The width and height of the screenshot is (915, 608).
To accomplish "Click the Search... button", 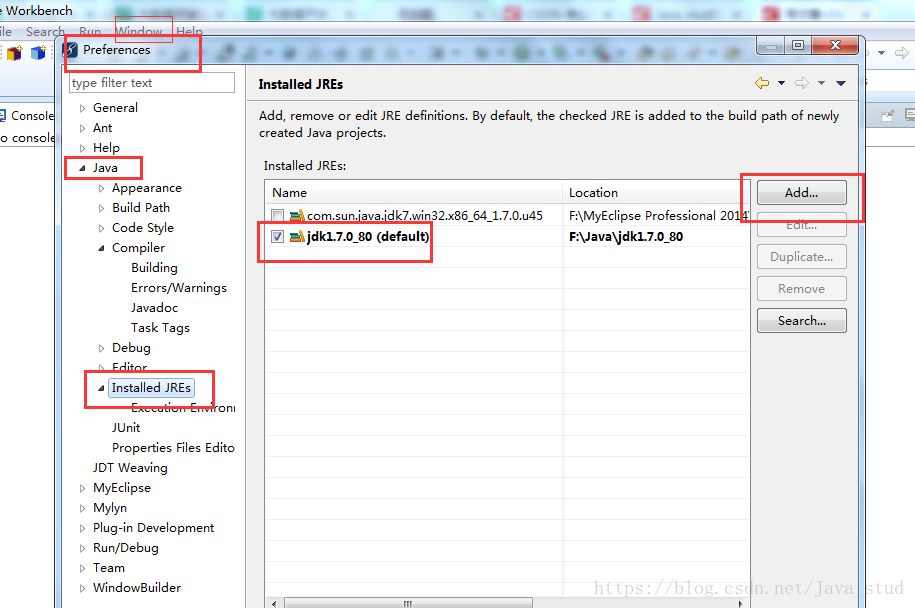I will 801,320.
